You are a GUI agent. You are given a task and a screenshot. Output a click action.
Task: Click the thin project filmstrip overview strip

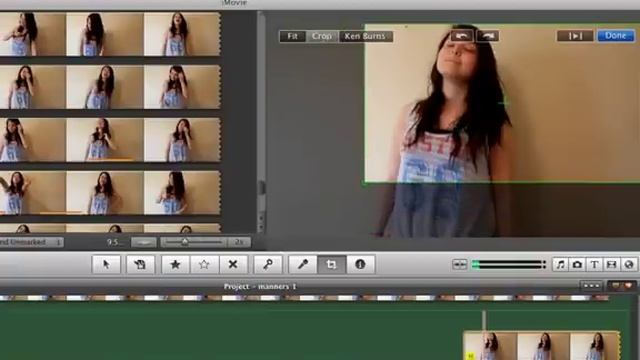coord(304,298)
